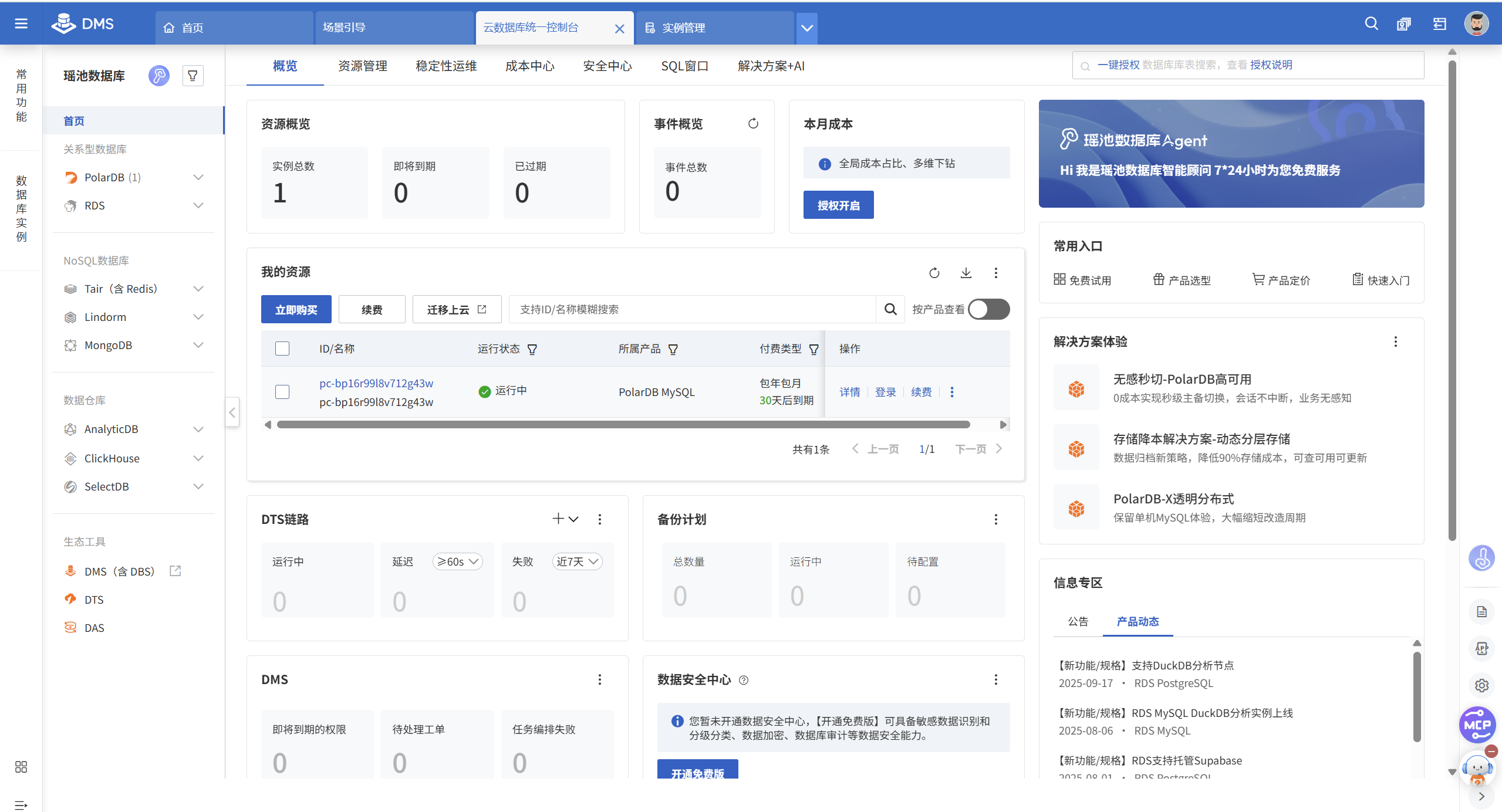This screenshot has height=812, width=1502.
Task: Close the 云数据库统一控制台 tab
Action: click(619, 29)
